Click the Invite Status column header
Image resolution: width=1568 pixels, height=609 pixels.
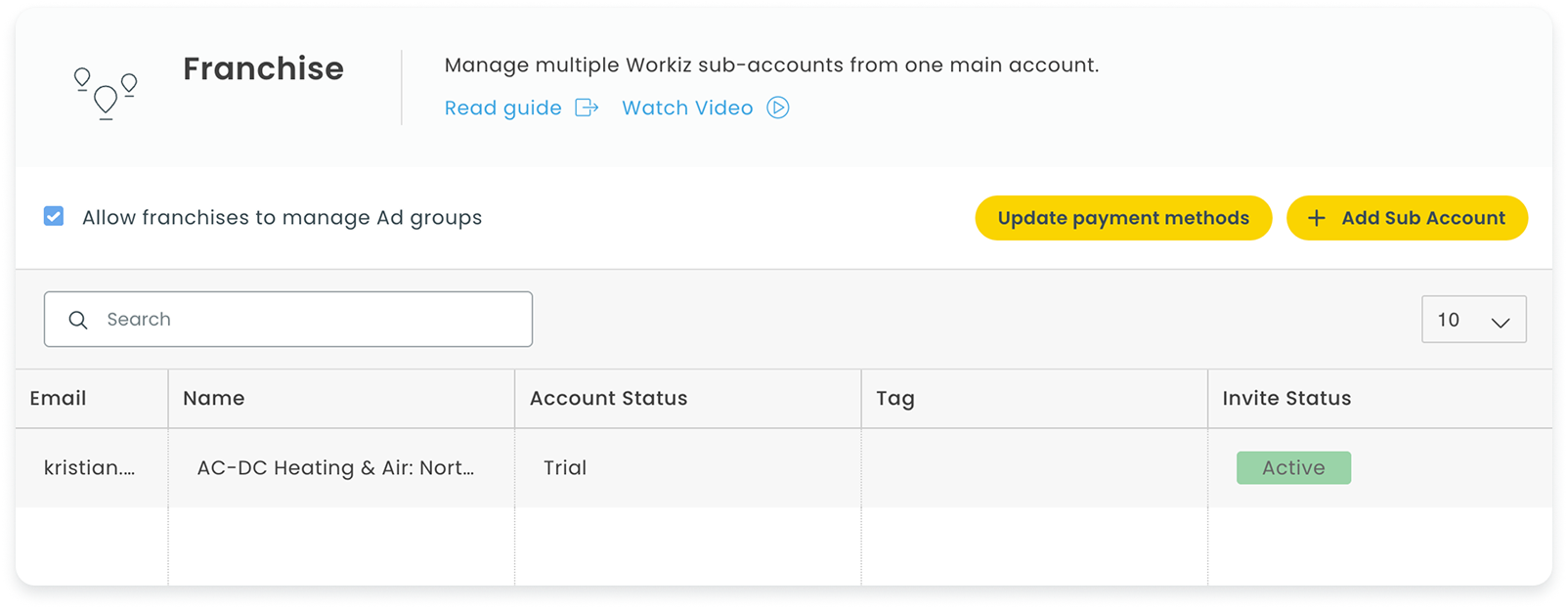(1286, 398)
